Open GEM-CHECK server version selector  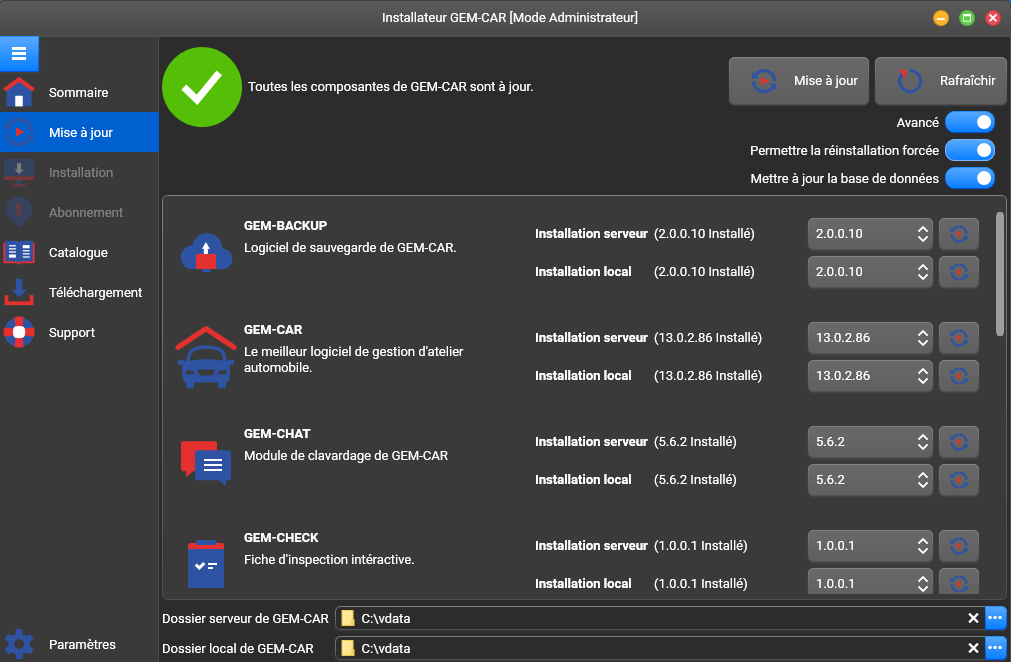(870, 545)
